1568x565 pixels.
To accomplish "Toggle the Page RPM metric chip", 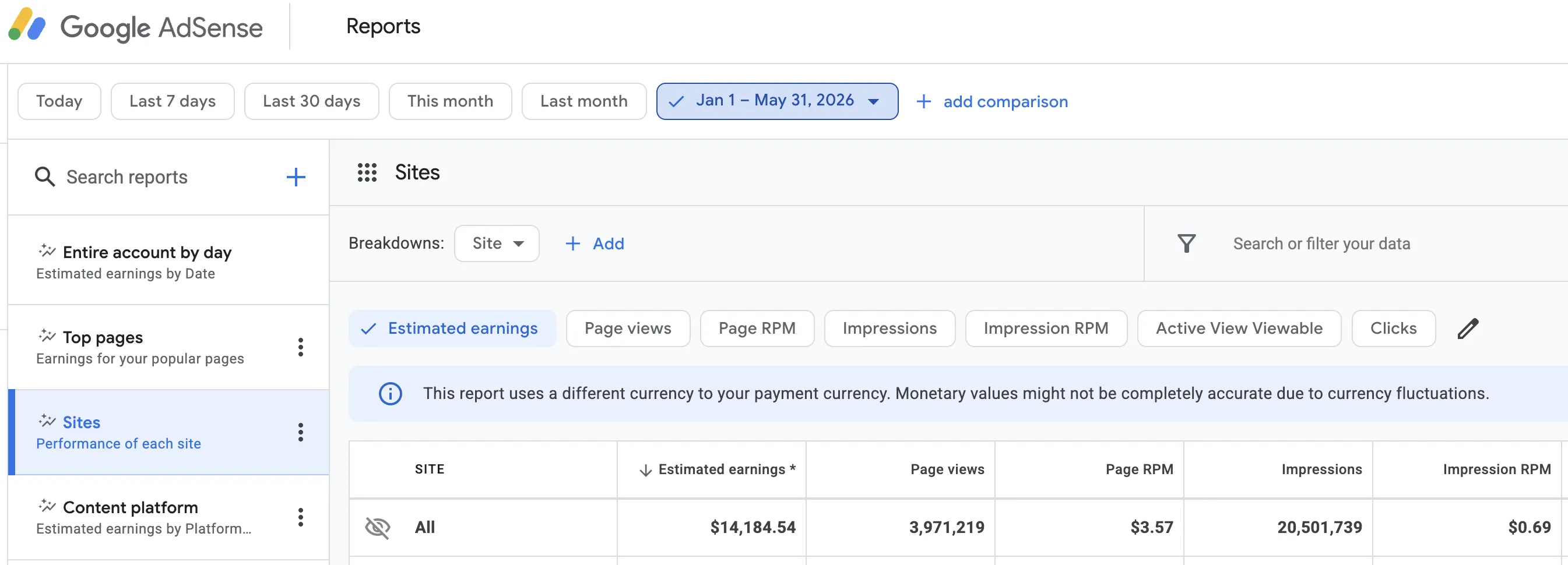I will click(757, 329).
